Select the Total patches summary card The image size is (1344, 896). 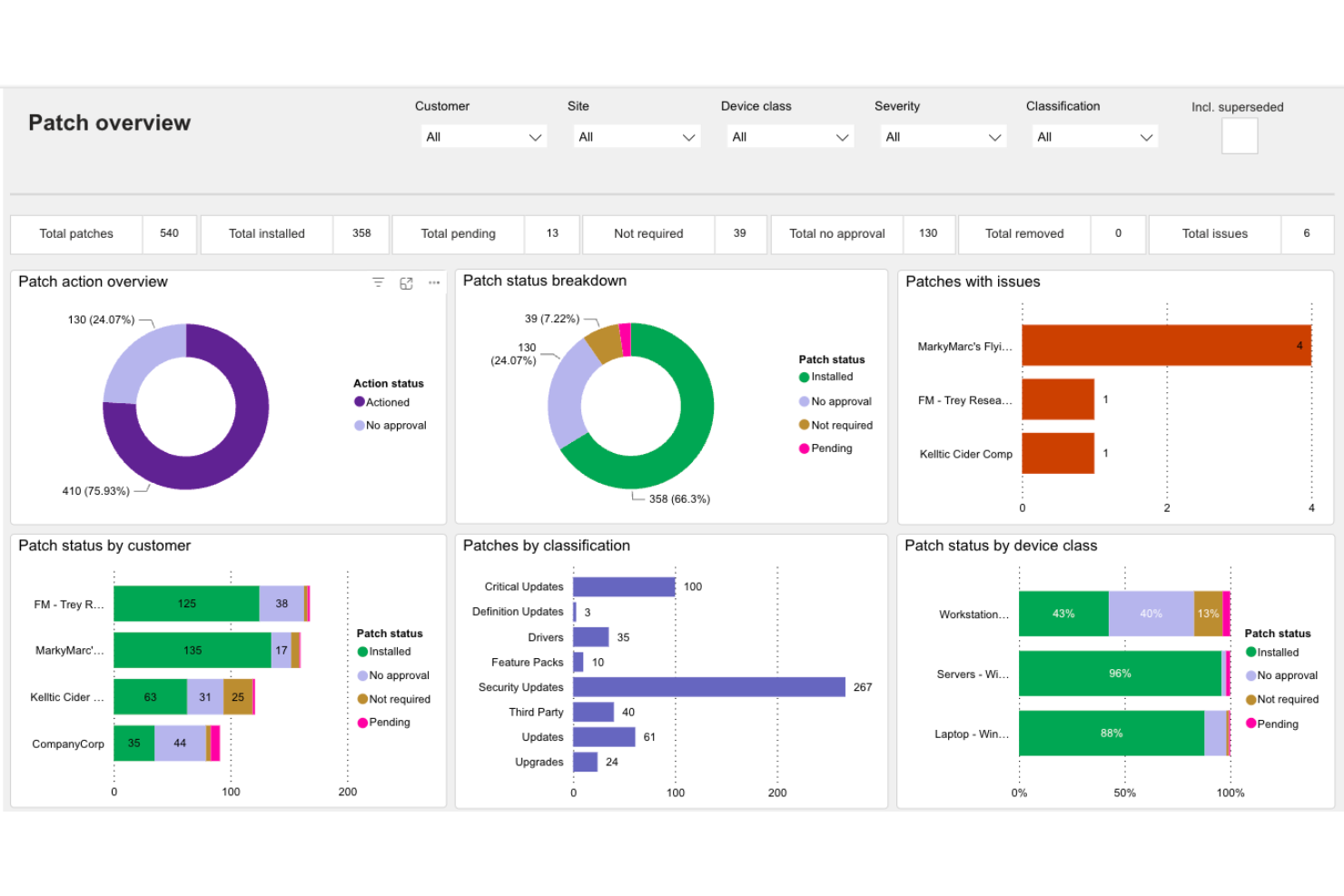pyautogui.click(x=103, y=234)
